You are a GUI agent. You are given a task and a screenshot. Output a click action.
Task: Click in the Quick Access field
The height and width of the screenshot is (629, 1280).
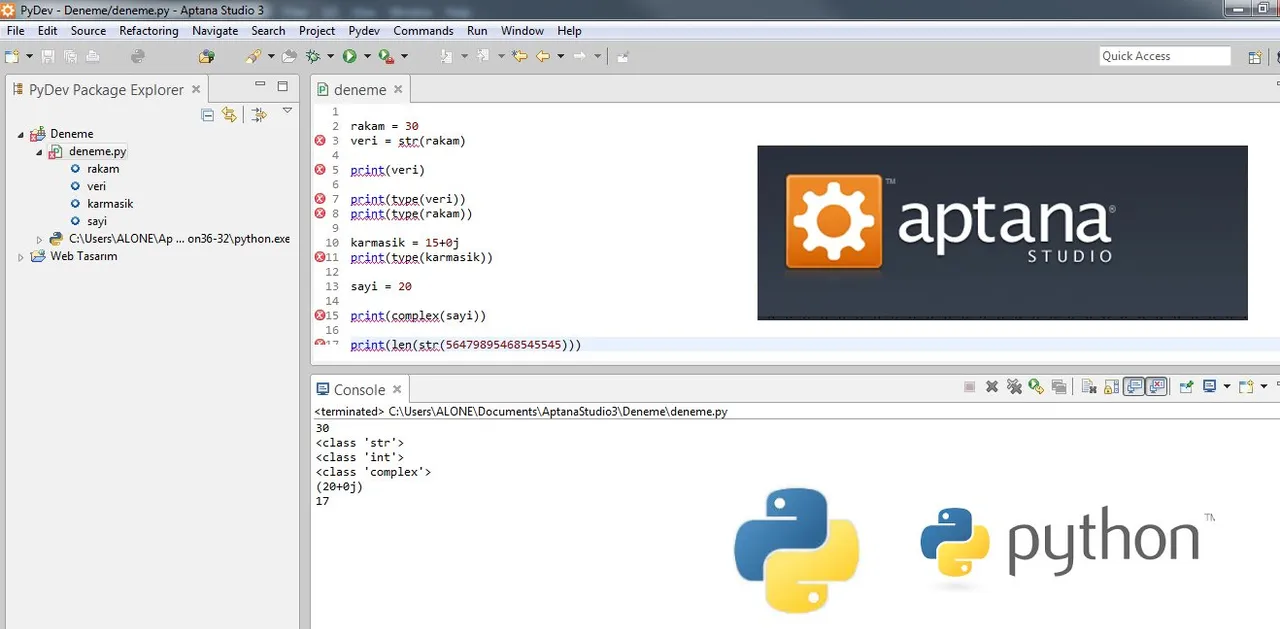[1165, 56]
